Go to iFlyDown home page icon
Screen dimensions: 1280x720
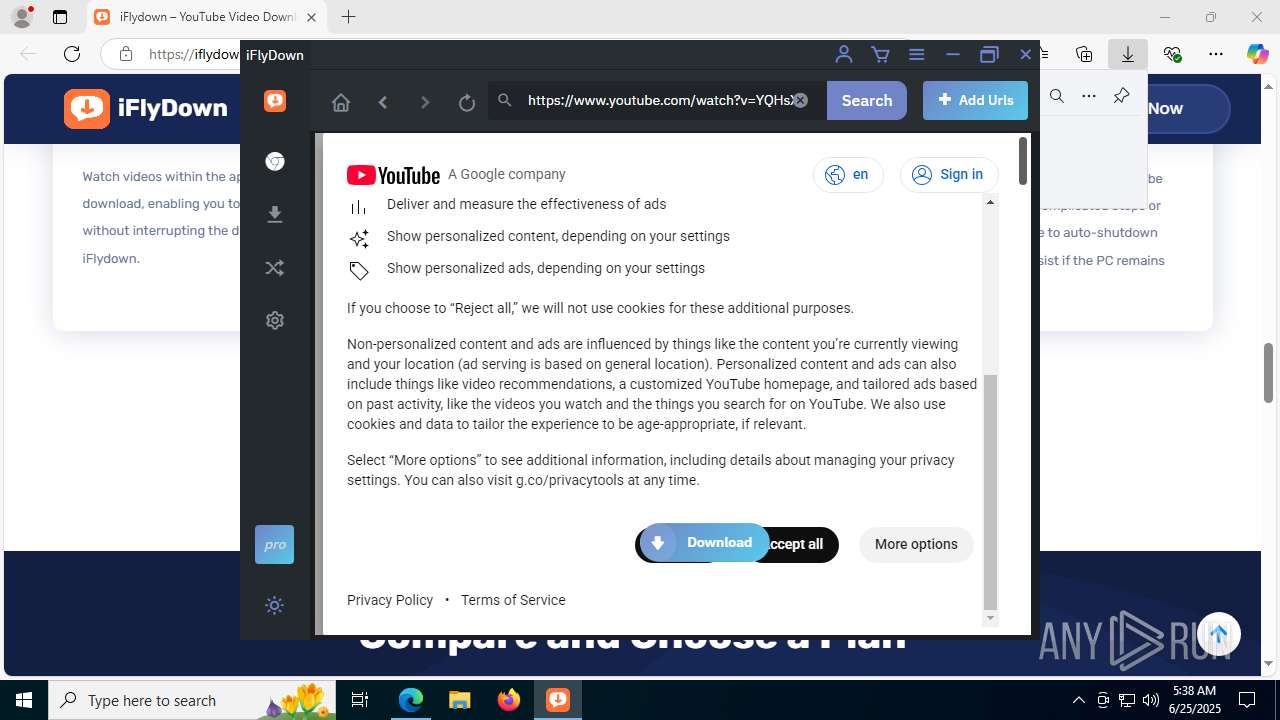coord(341,102)
